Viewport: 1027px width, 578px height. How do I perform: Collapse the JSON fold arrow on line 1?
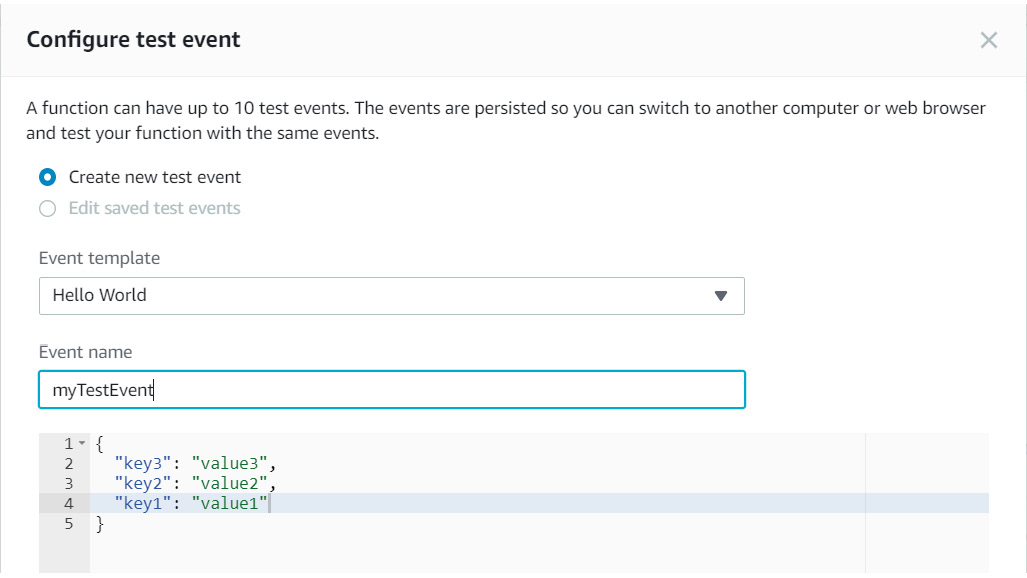(x=82, y=443)
